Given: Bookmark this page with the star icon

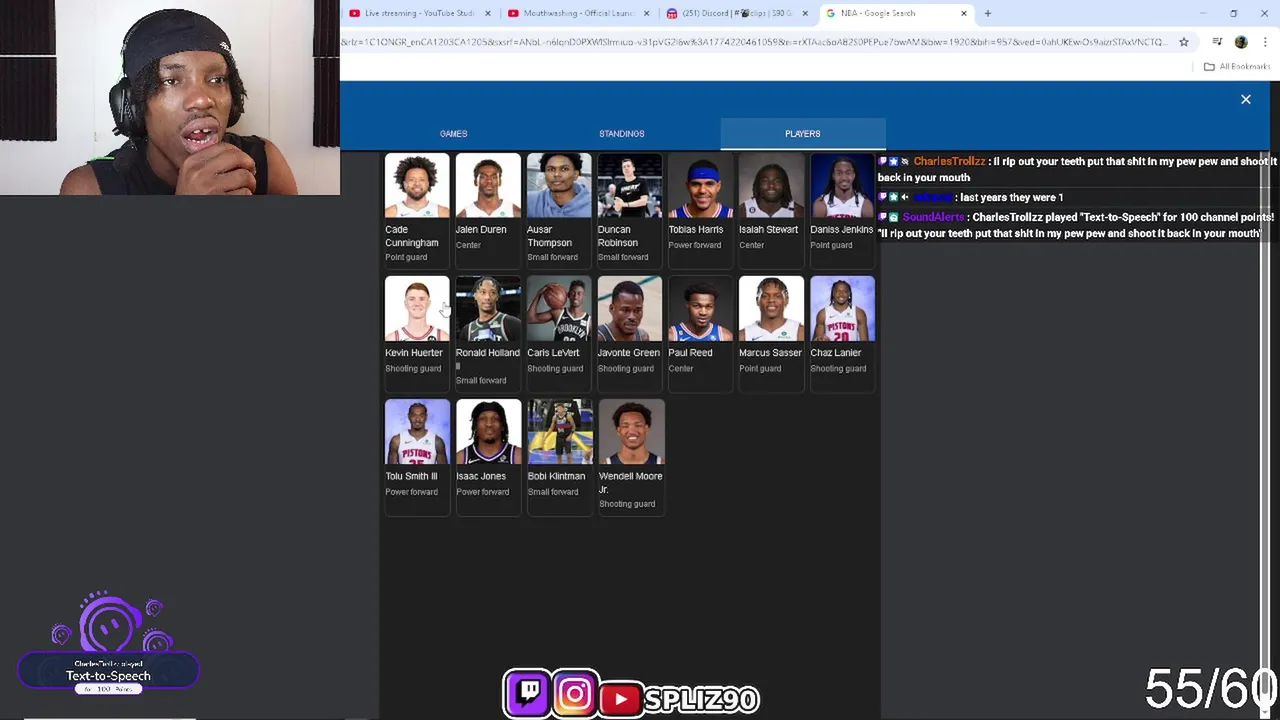Looking at the screenshot, I should (x=1184, y=42).
